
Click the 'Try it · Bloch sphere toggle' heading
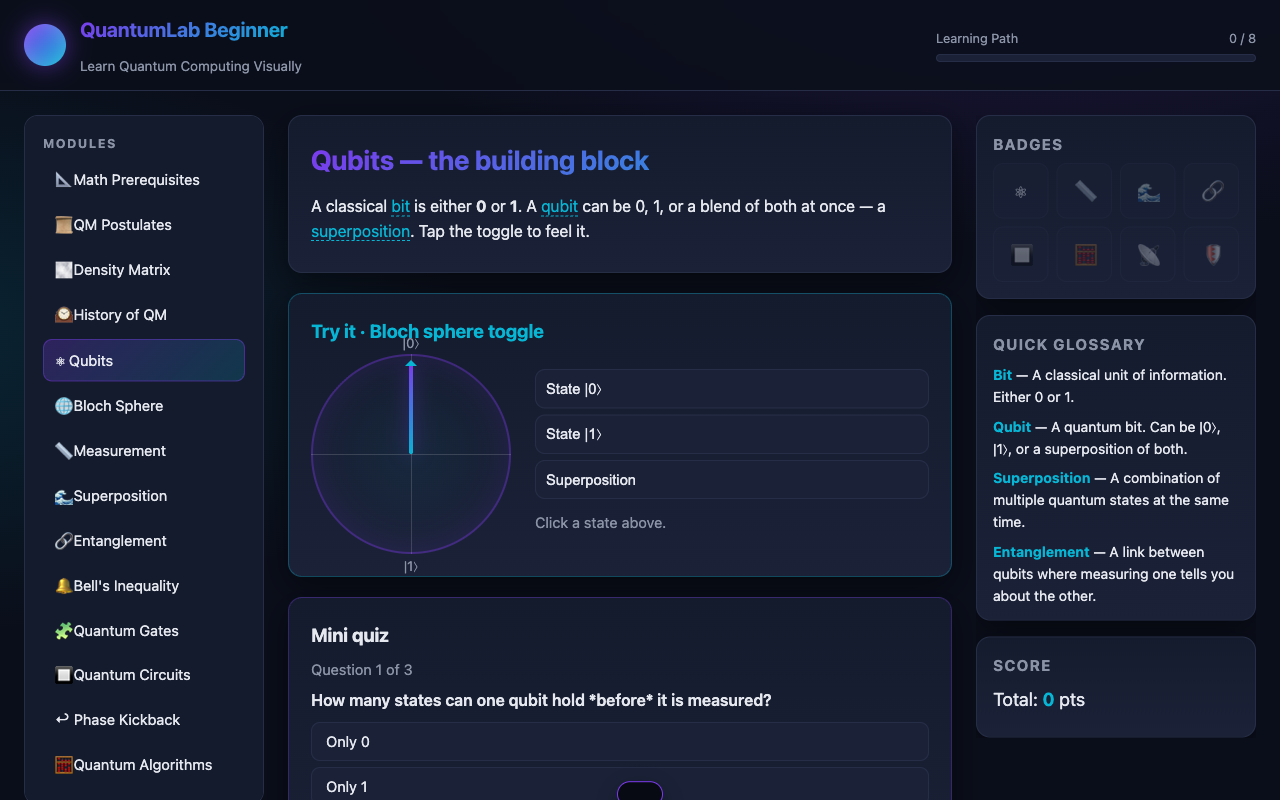(x=428, y=331)
